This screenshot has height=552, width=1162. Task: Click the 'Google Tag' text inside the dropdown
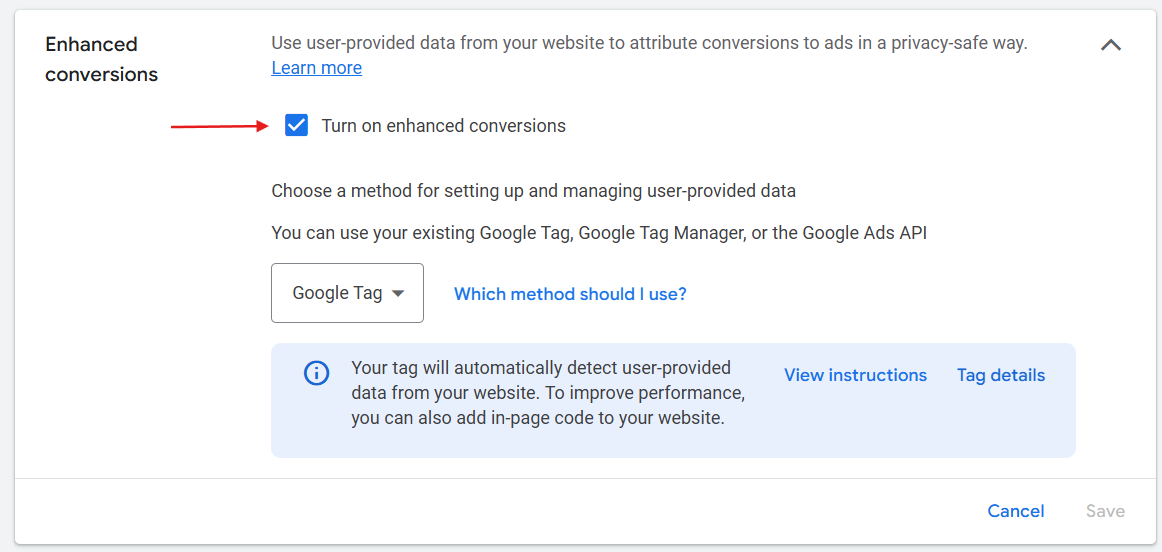(x=337, y=293)
